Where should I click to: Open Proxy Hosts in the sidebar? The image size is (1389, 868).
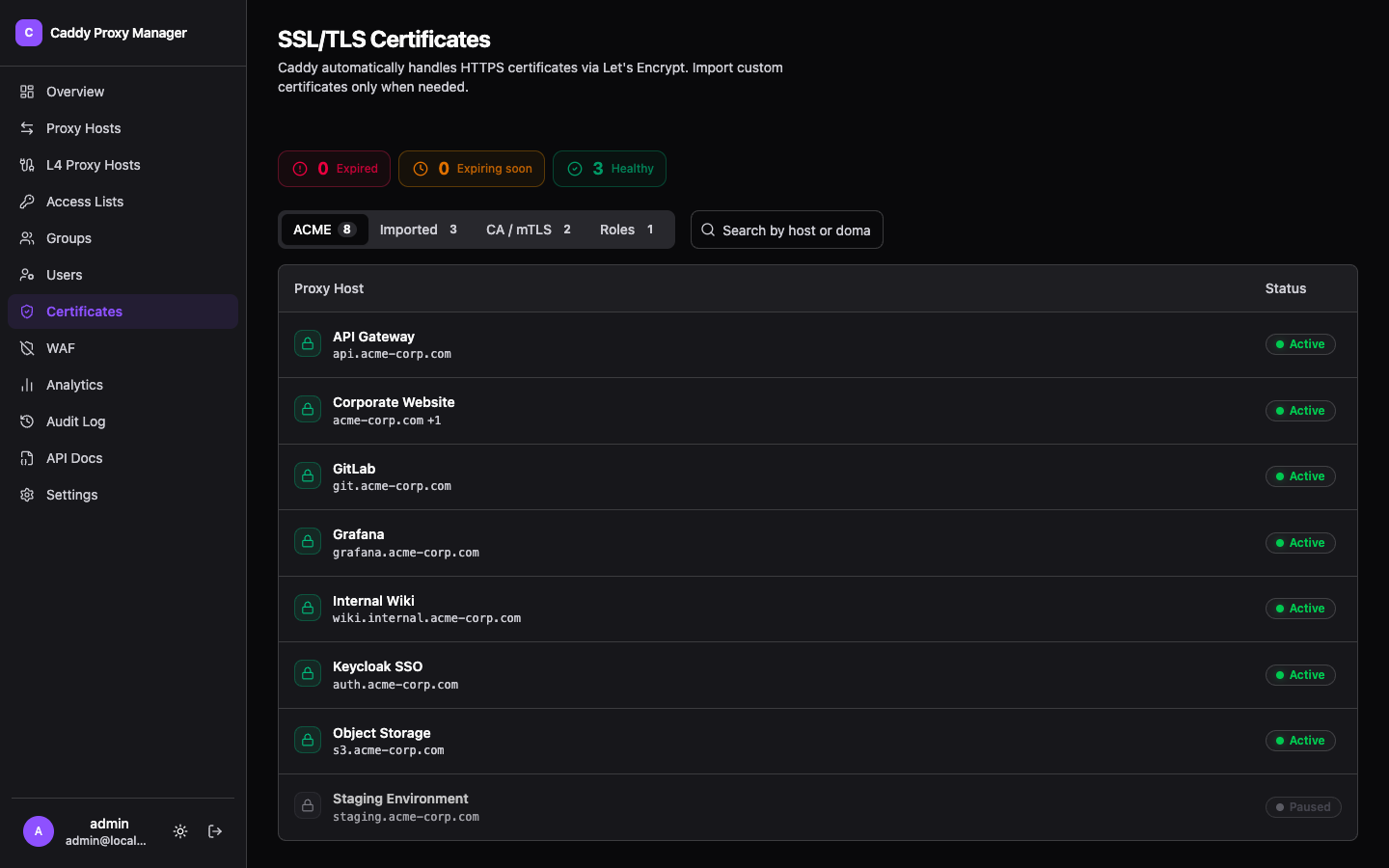(123, 128)
